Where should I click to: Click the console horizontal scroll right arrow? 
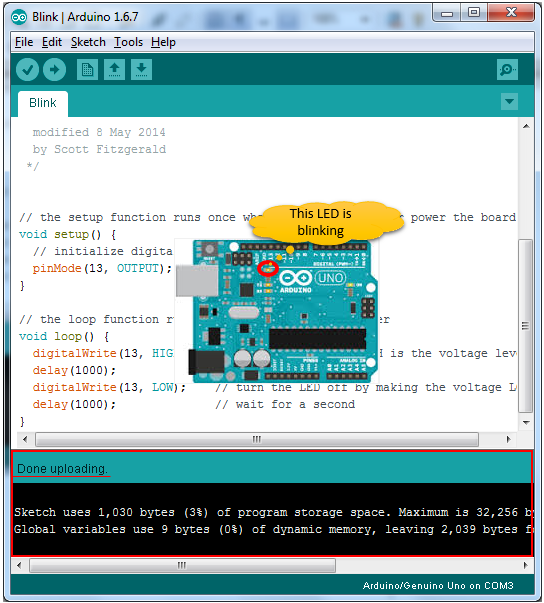click(x=526, y=565)
